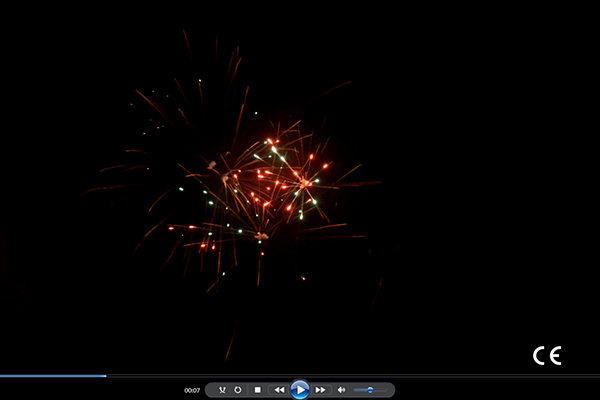600x400 pixels.
Task: Rewind to previous track
Action: 279,390
